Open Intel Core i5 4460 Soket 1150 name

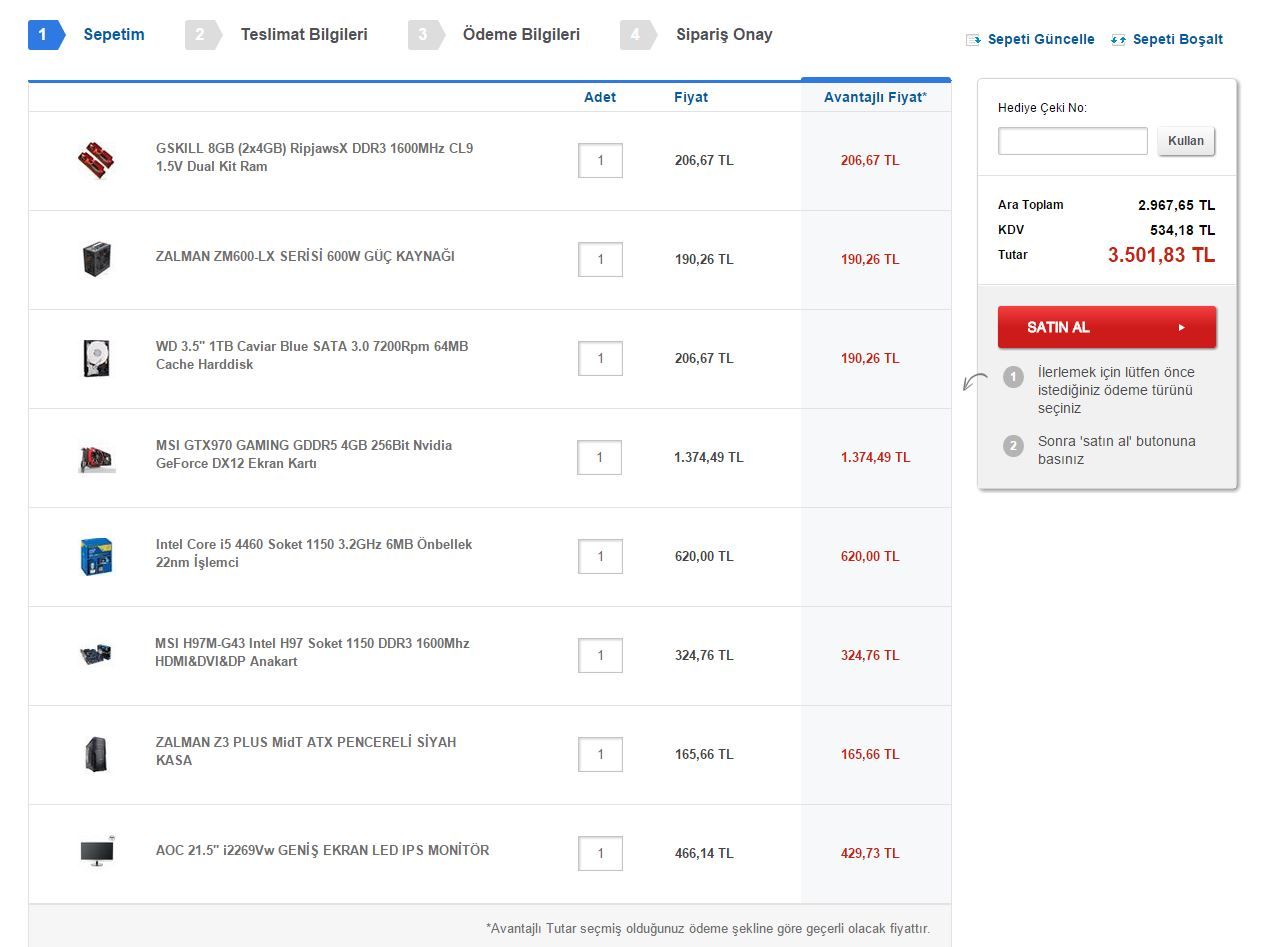click(314, 553)
